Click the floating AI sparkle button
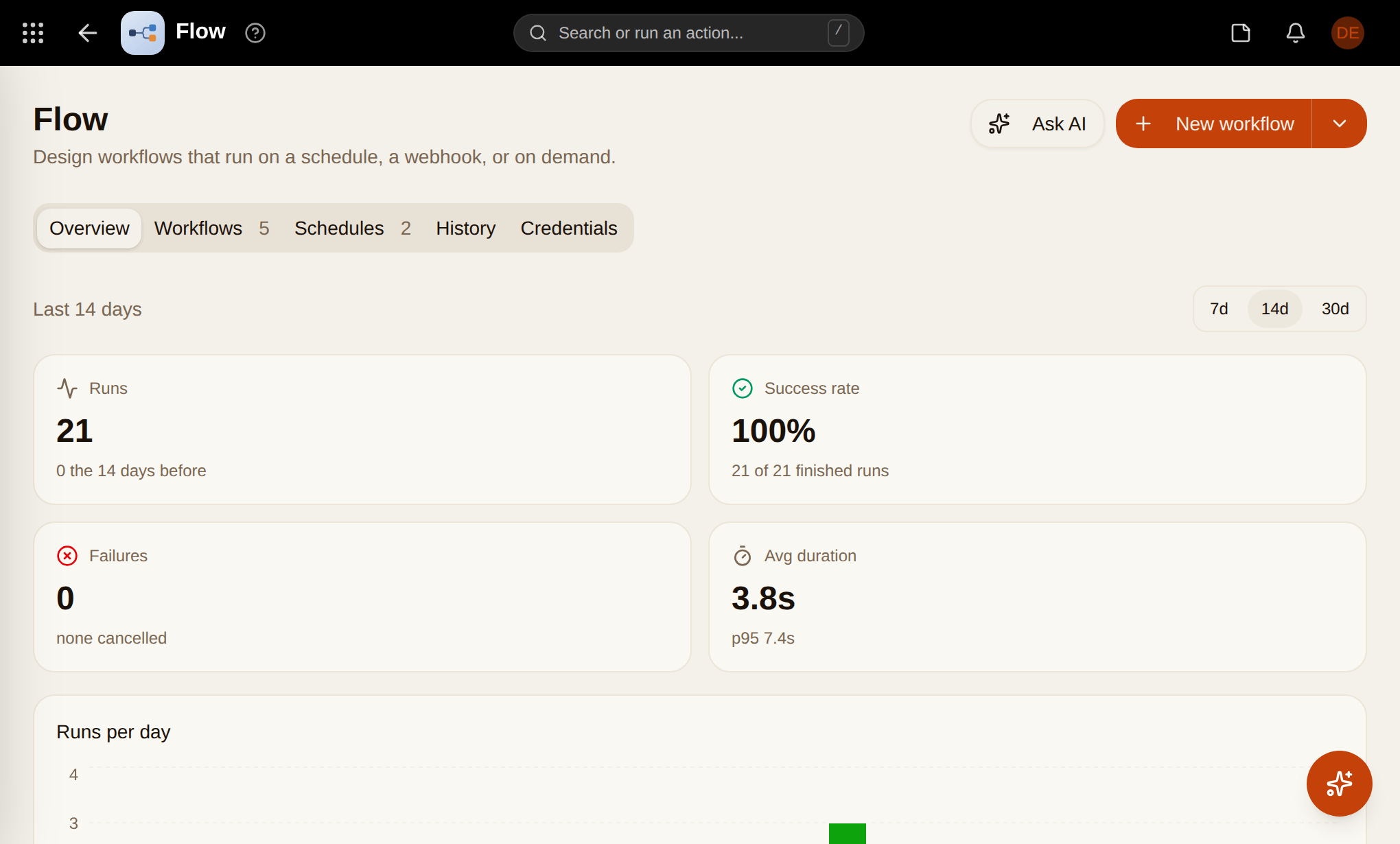Viewport: 1400px width, 844px height. (x=1340, y=784)
